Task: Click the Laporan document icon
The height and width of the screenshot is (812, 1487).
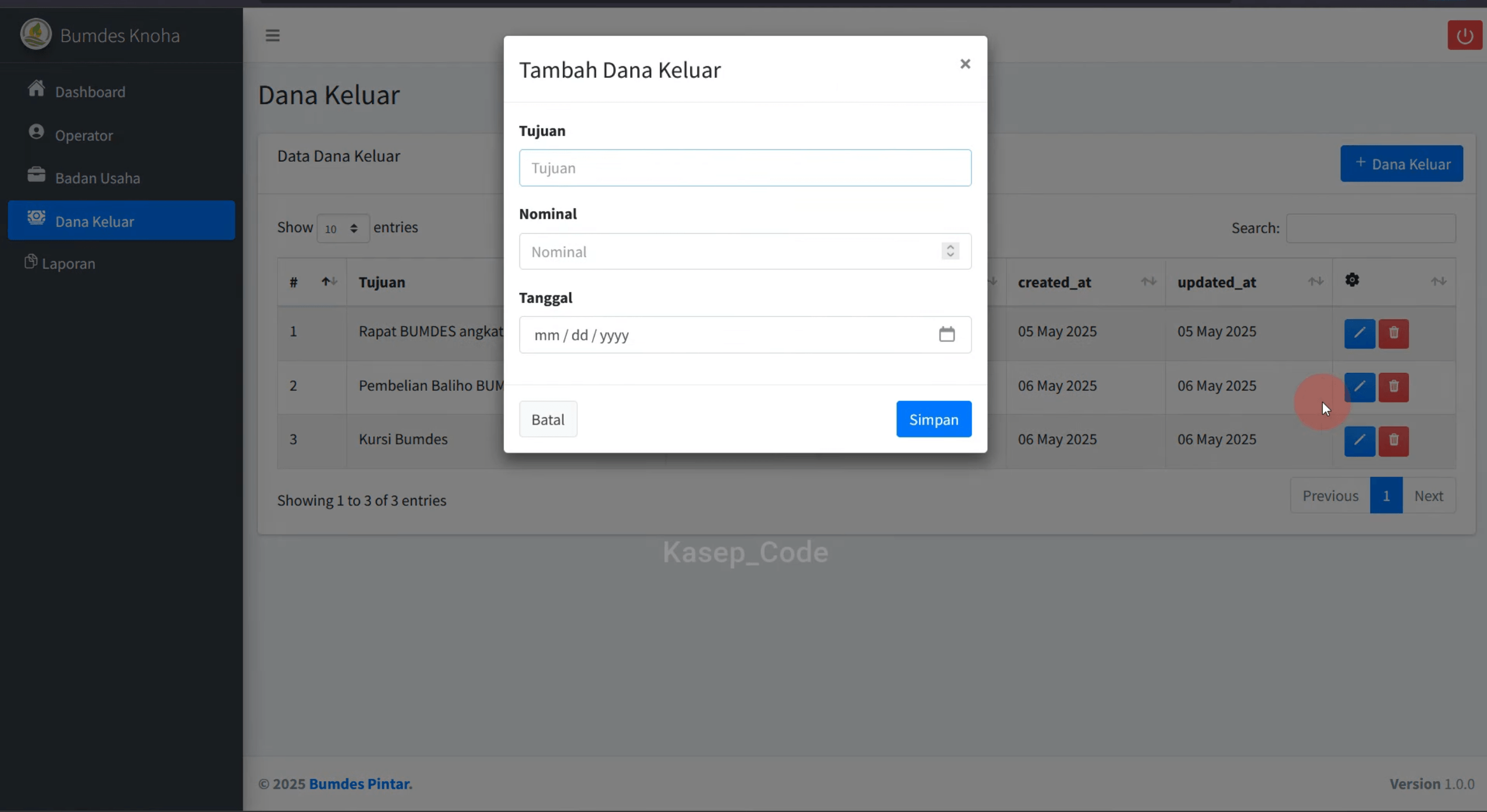Action: [31, 262]
